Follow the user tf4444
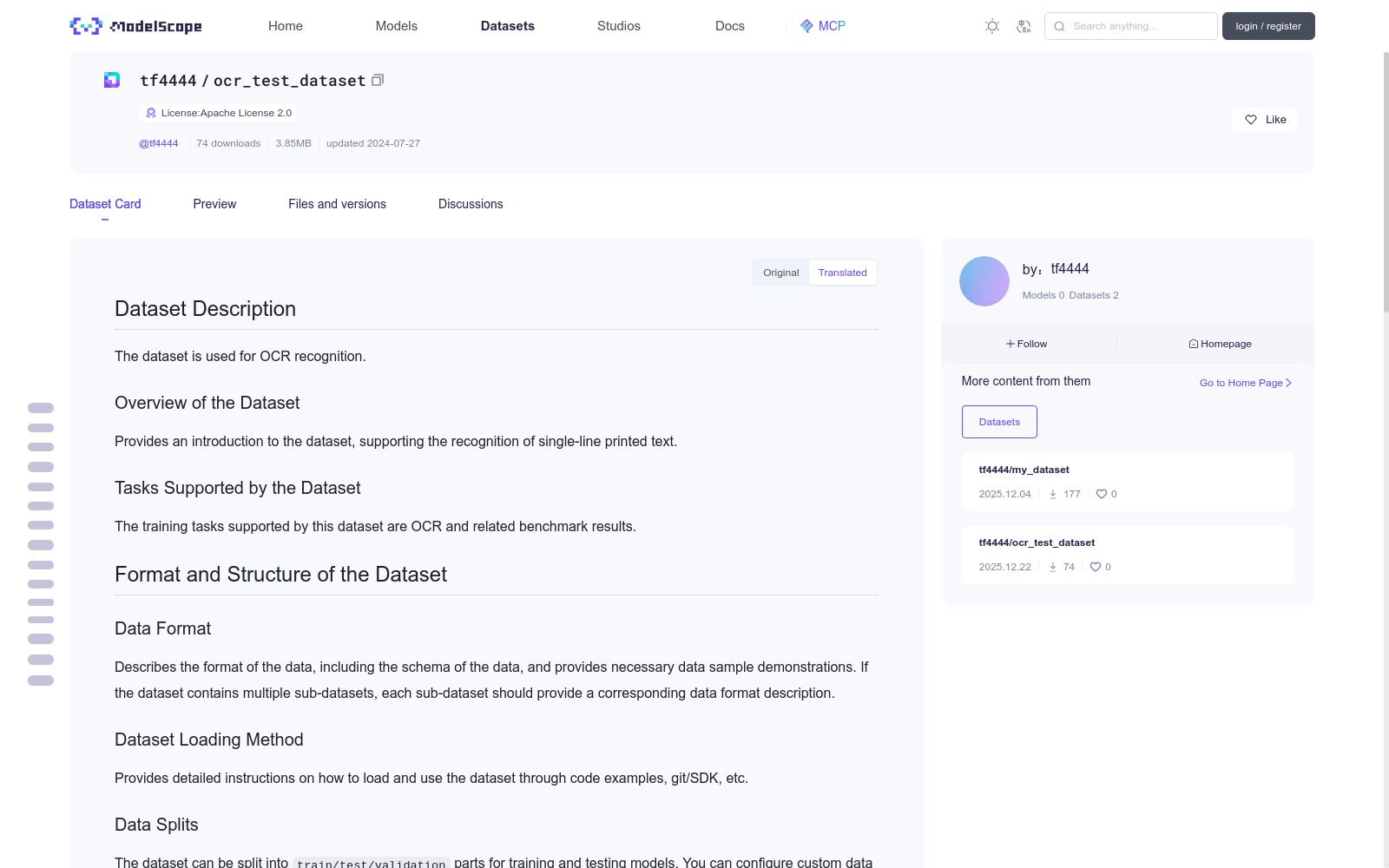This screenshot has width=1389, height=868. click(1027, 344)
